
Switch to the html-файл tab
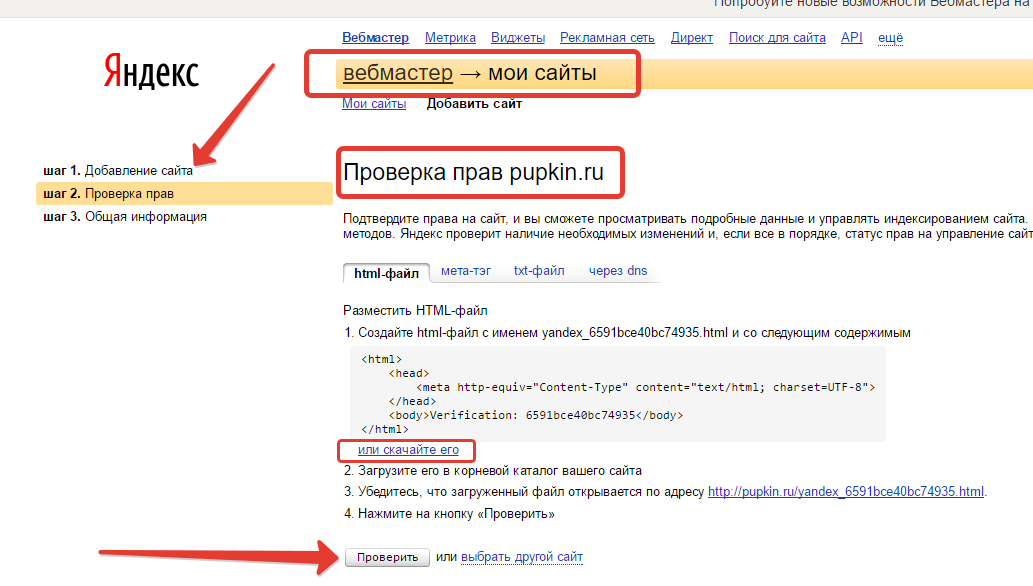pyautogui.click(x=386, y=273)
